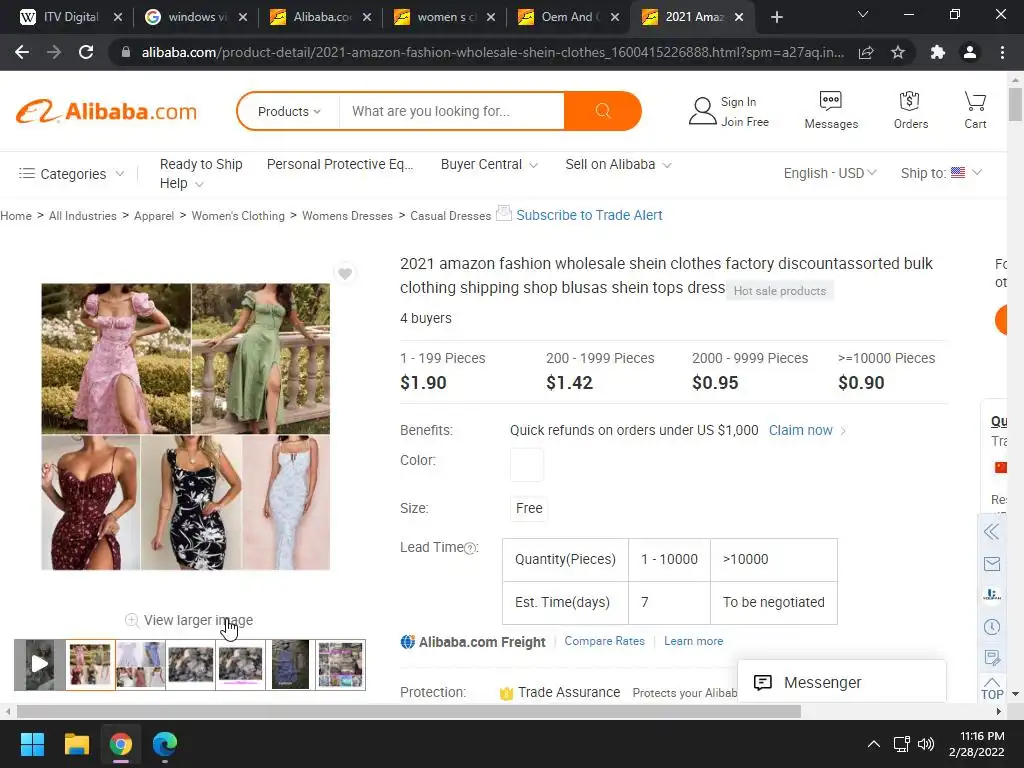The image size is (1024, 768).
Task: Click the Alibaba.com logo
Action: pos(106,112)
